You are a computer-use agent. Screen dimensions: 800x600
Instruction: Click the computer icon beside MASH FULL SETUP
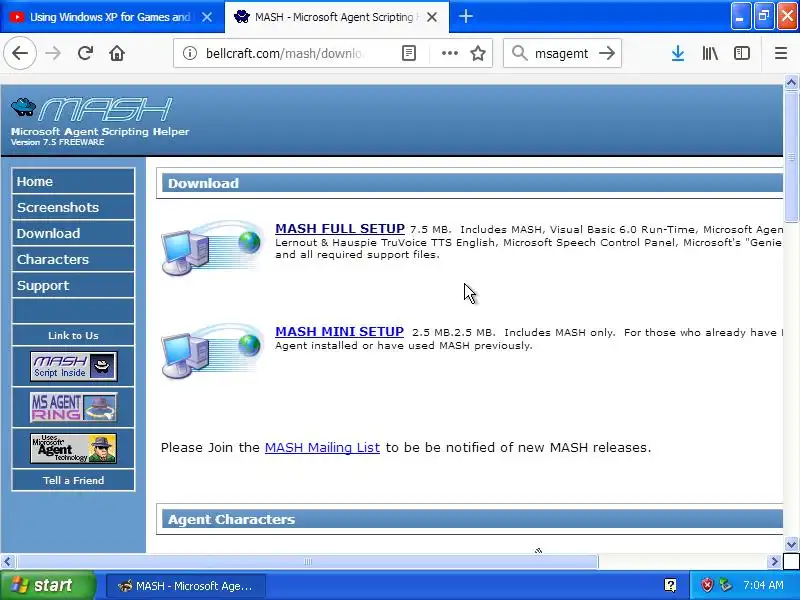tap(212, 247)
